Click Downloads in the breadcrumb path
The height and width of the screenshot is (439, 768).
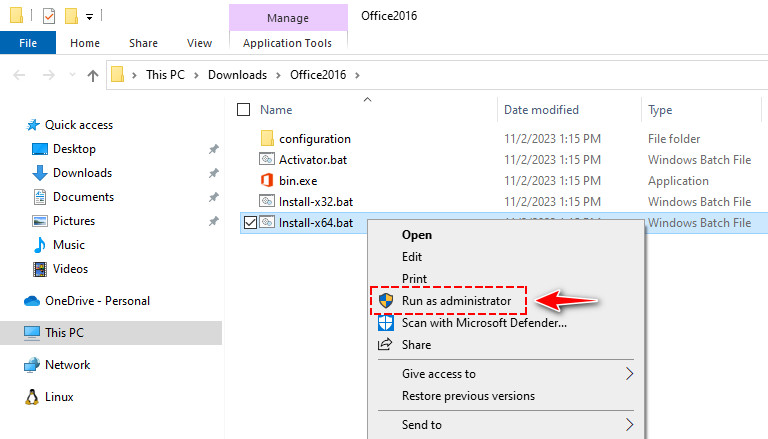click(x=237, y=75)
